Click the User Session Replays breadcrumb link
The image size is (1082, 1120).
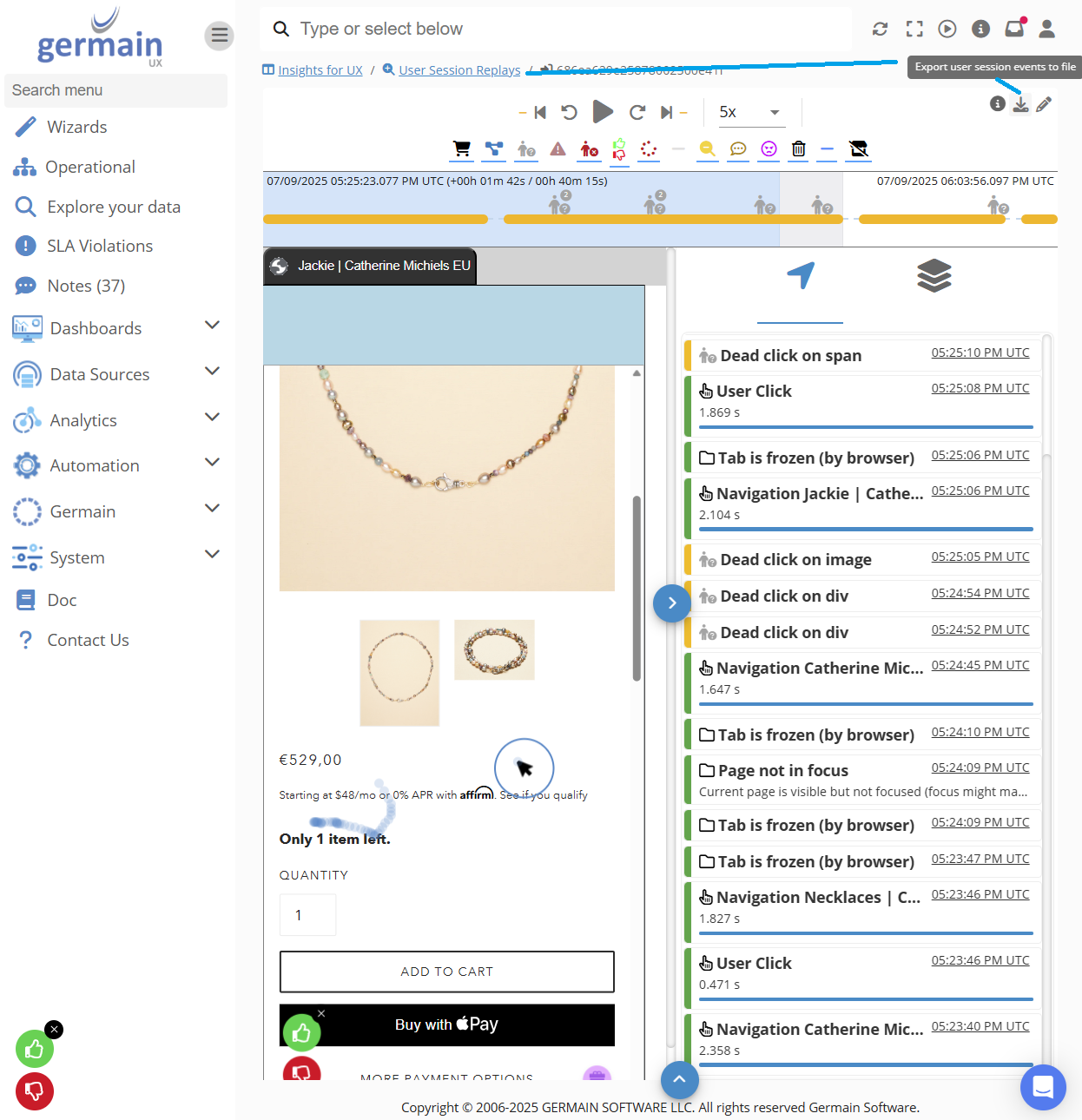click(459, 70)
